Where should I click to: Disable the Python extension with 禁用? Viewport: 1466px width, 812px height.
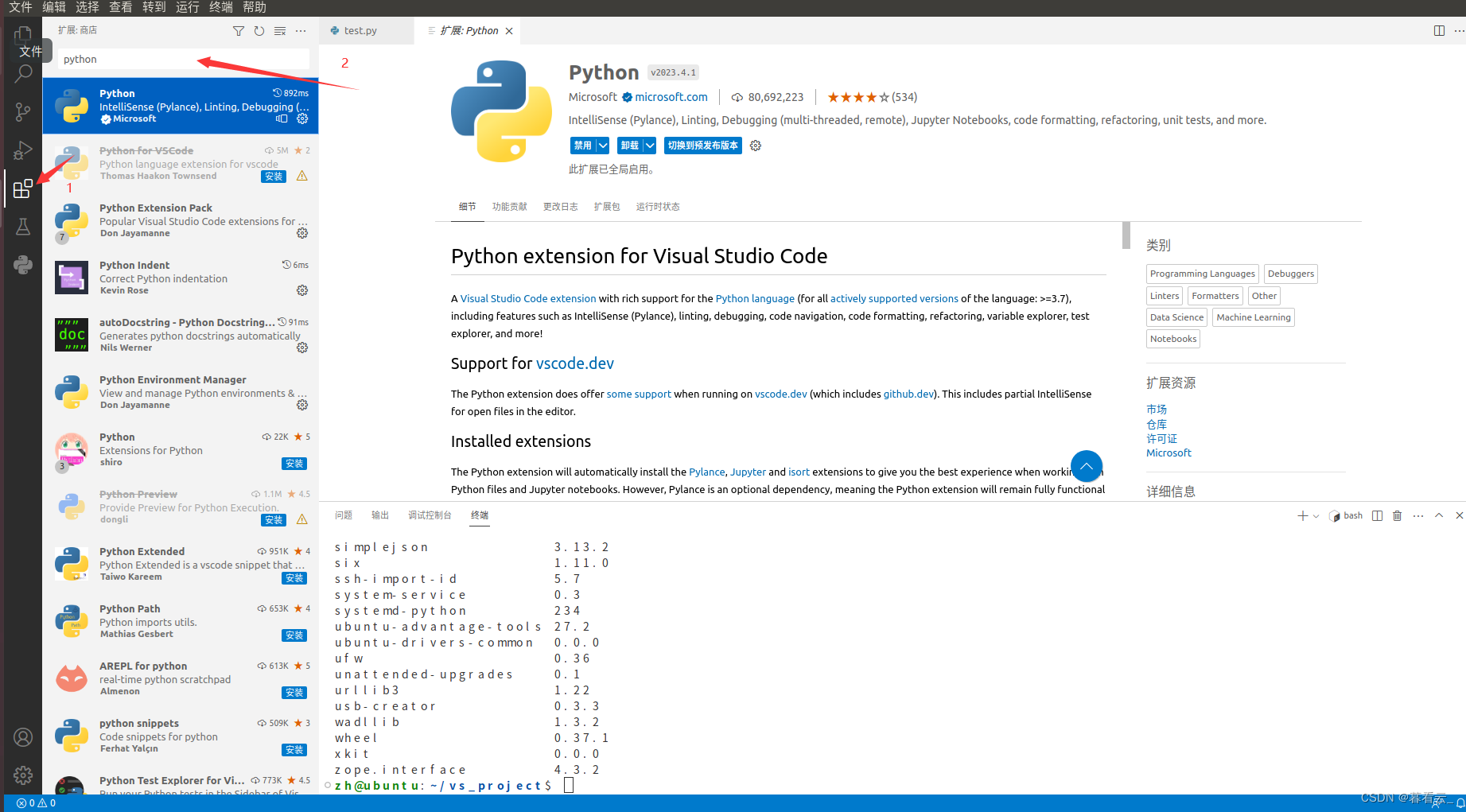pyautogui.click(x=585, y=145)
